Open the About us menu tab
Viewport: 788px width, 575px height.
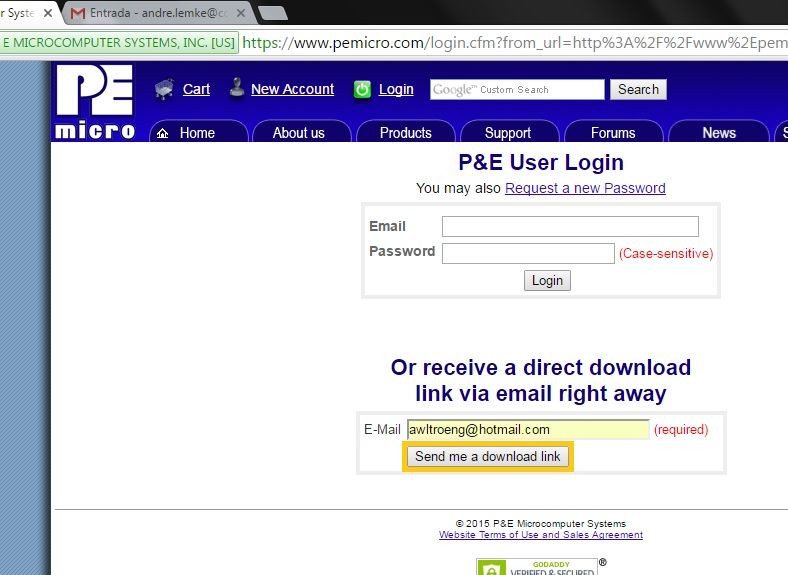pyautogui.click(x=302, y=133)
